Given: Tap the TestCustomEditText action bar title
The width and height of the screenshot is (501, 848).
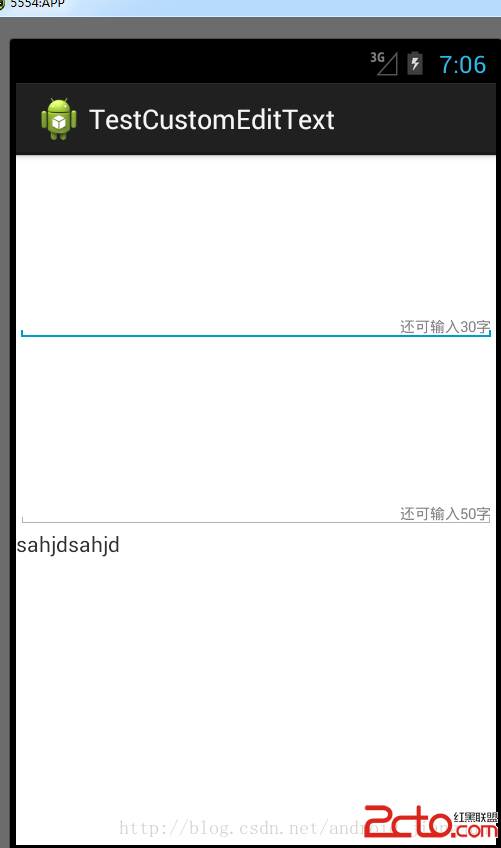Looking at the screenshot, I should tap(212, 120).
